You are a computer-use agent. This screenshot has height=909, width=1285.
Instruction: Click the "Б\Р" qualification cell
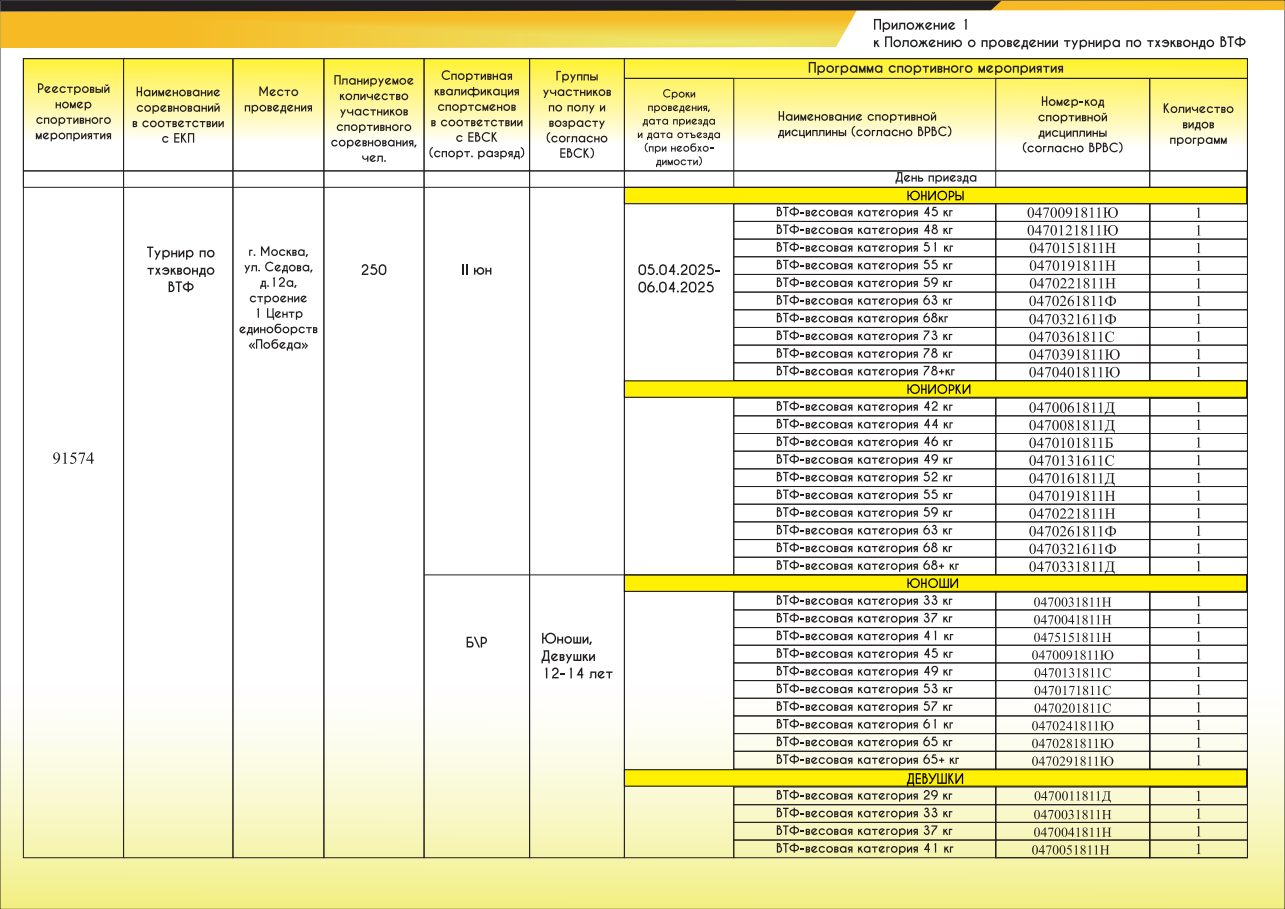(x=476, y=642)
